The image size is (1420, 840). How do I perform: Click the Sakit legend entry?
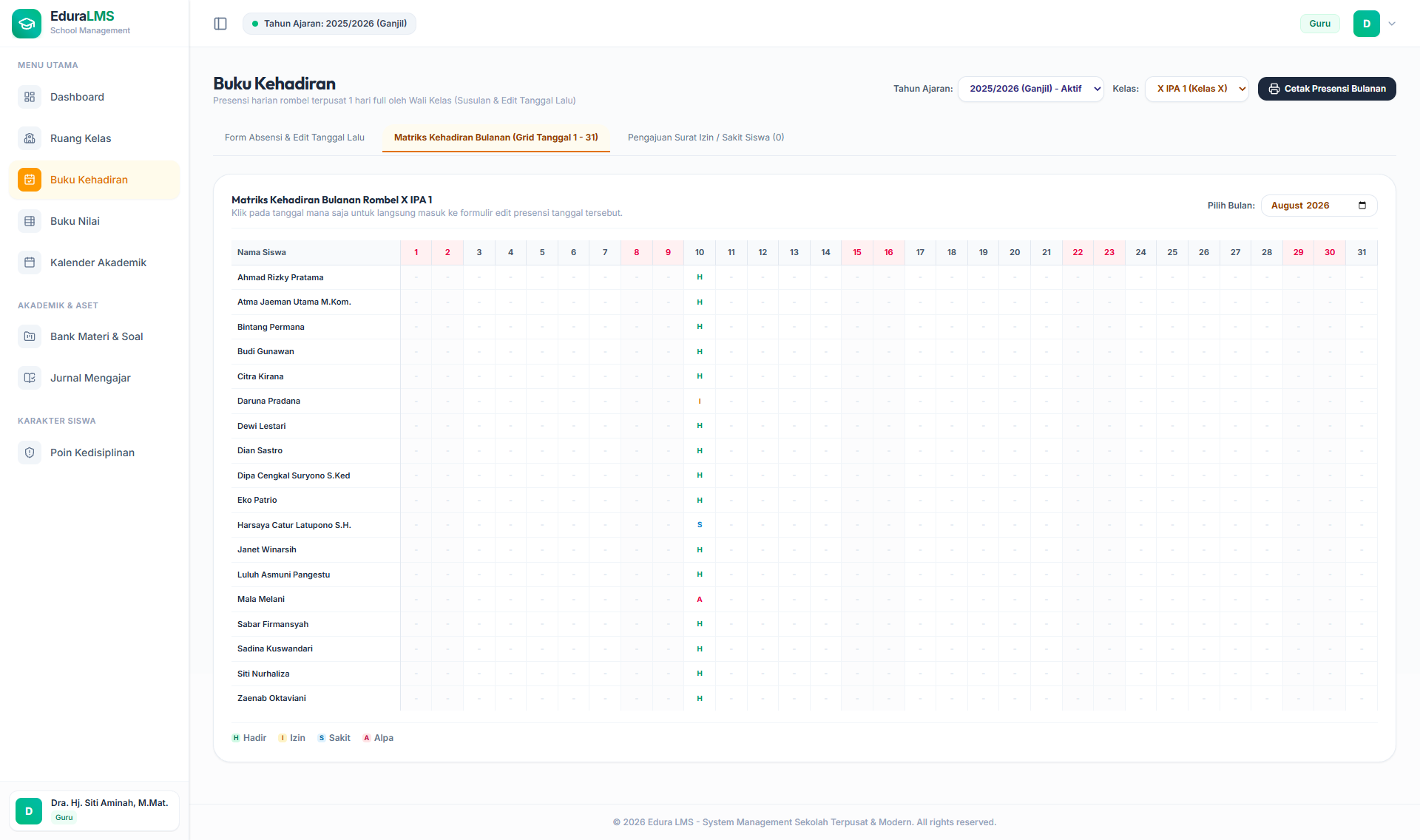[x=334, y=738]
